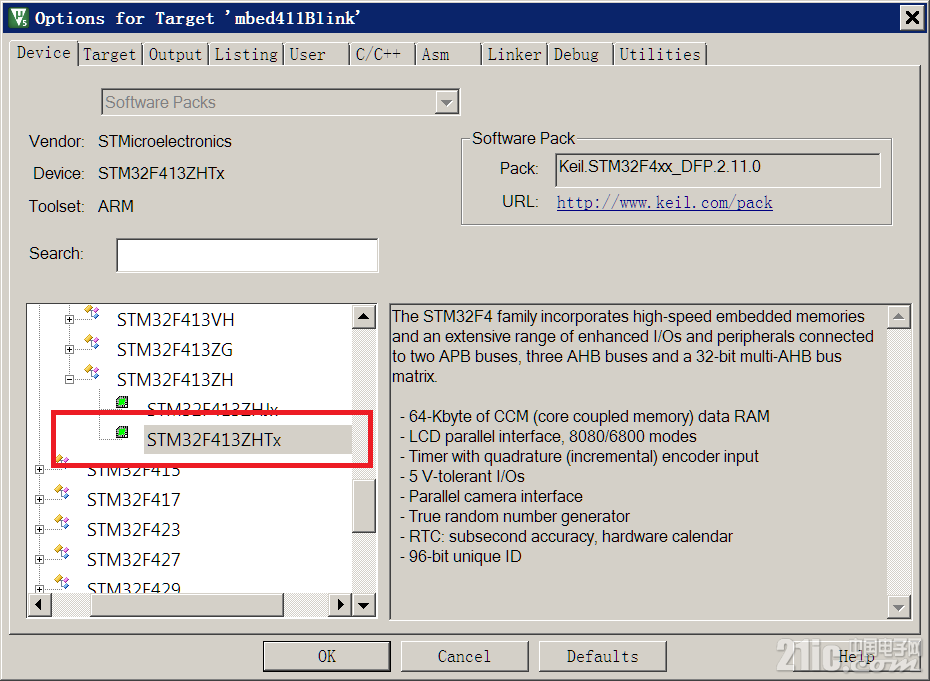Expand the STM32F415 tree node
This screenshot has height=681, width=930.
39,470
